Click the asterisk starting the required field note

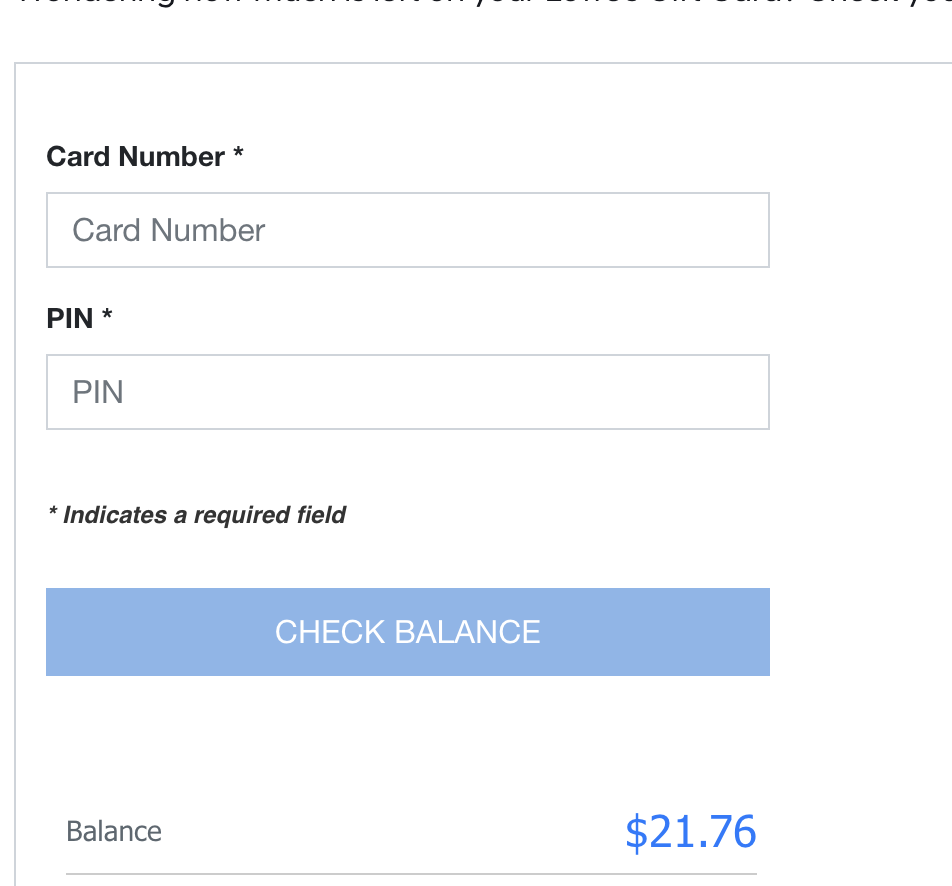click(x=52, y=513)
